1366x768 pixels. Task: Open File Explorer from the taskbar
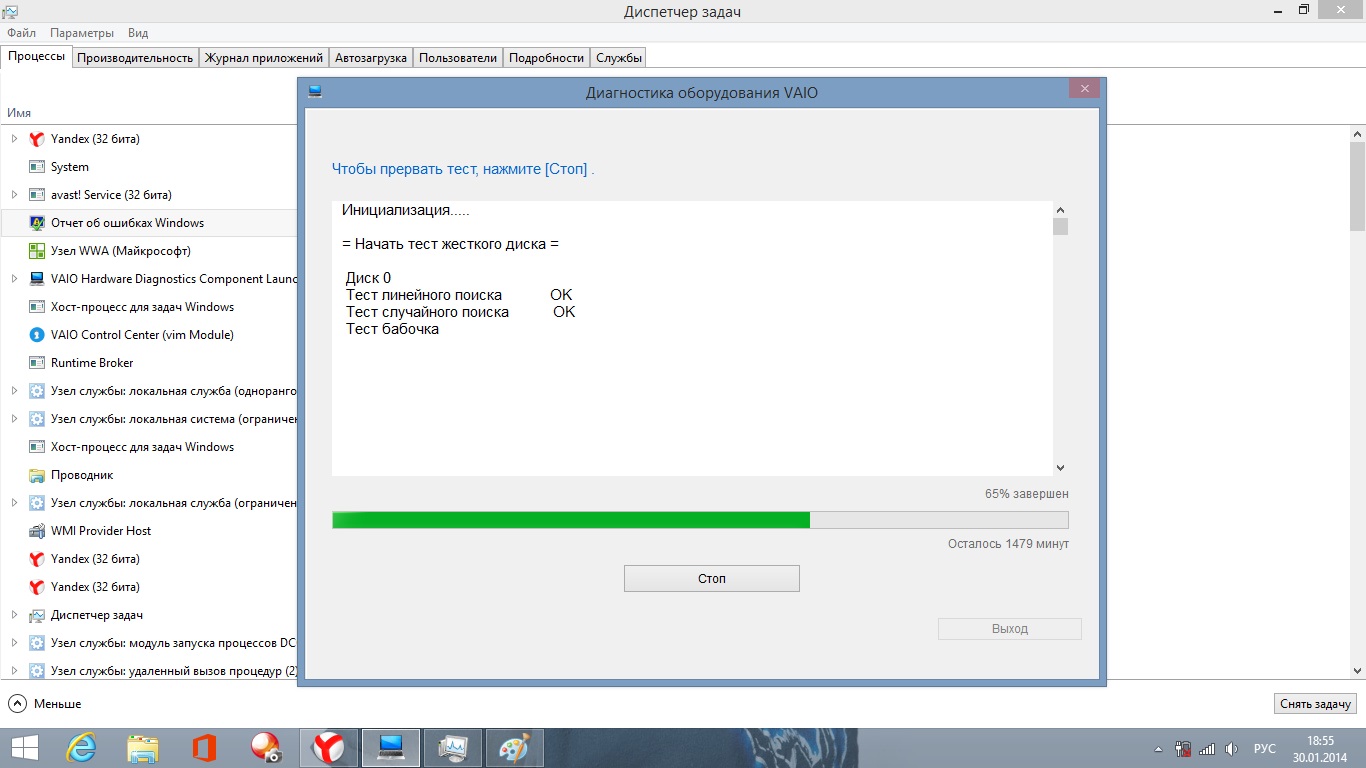143,748
